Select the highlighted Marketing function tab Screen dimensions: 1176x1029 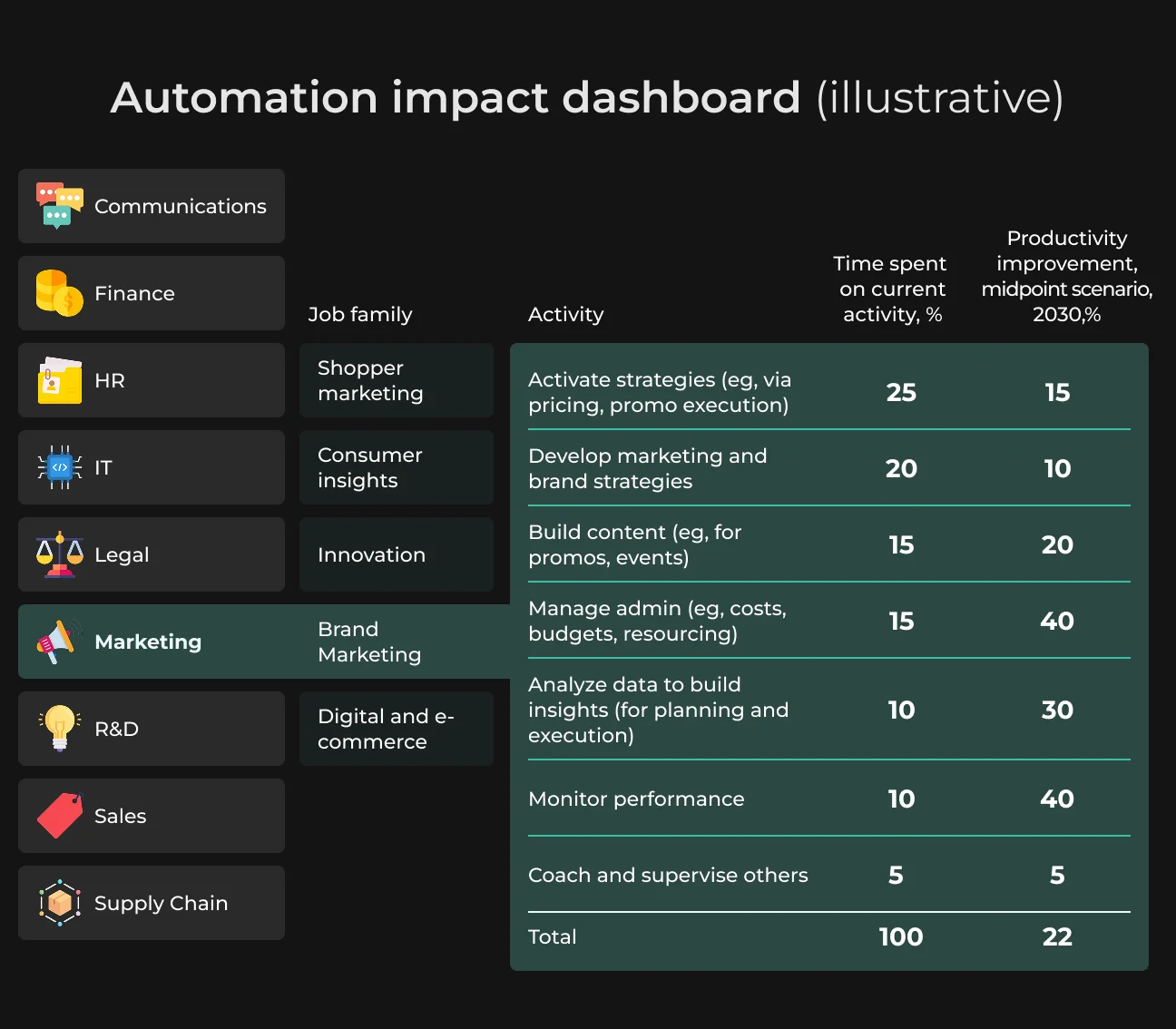pyautogui.click(x=152, y=642)
